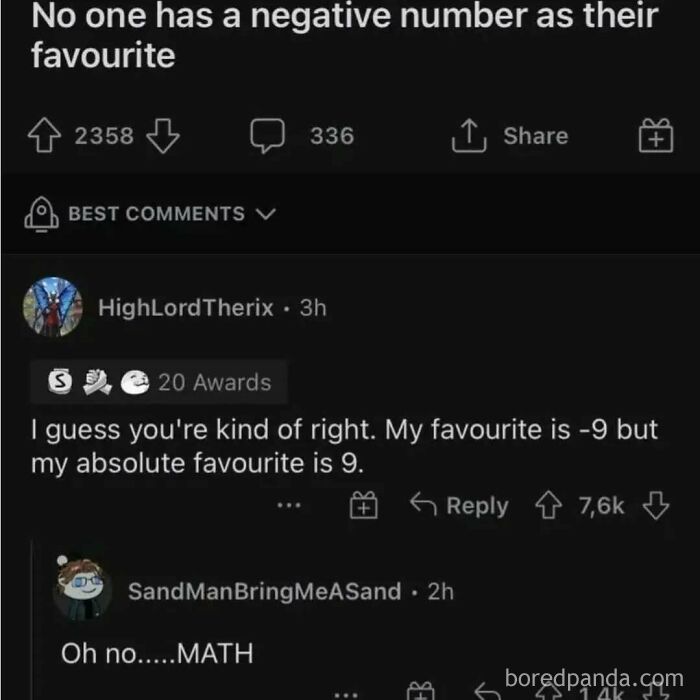This screenshot has height=700, width=700.
Task: Click the reply arrow on SandManBringMeASand's comment
Action: [x=486, y=690]
